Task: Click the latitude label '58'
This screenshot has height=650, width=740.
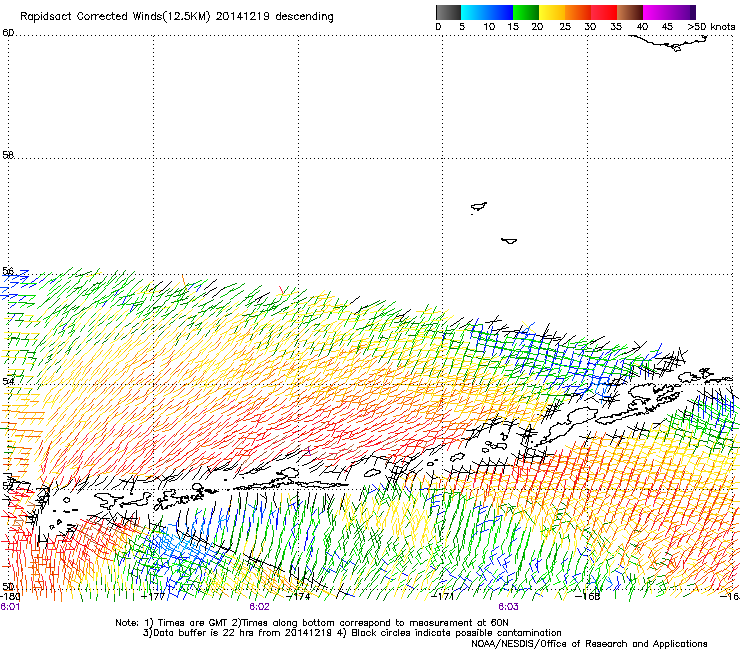Action: (x=8, y=155)
